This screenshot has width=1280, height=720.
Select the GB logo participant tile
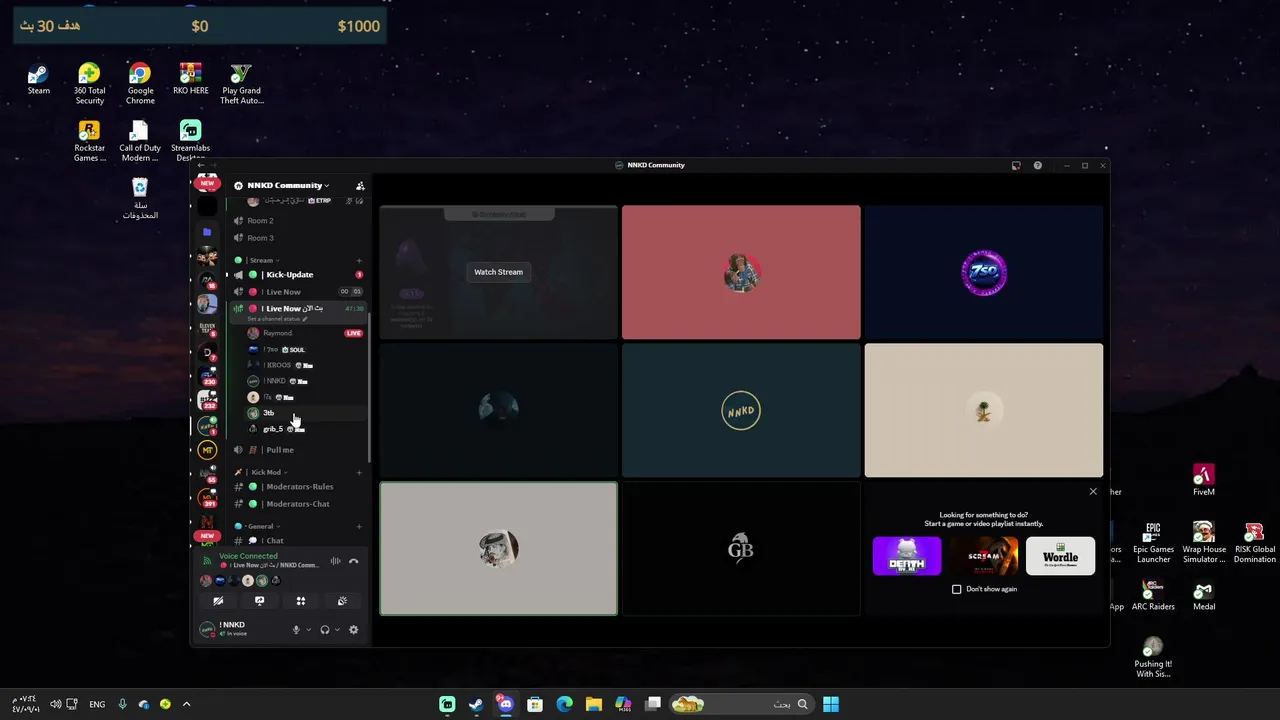(741, 548)
